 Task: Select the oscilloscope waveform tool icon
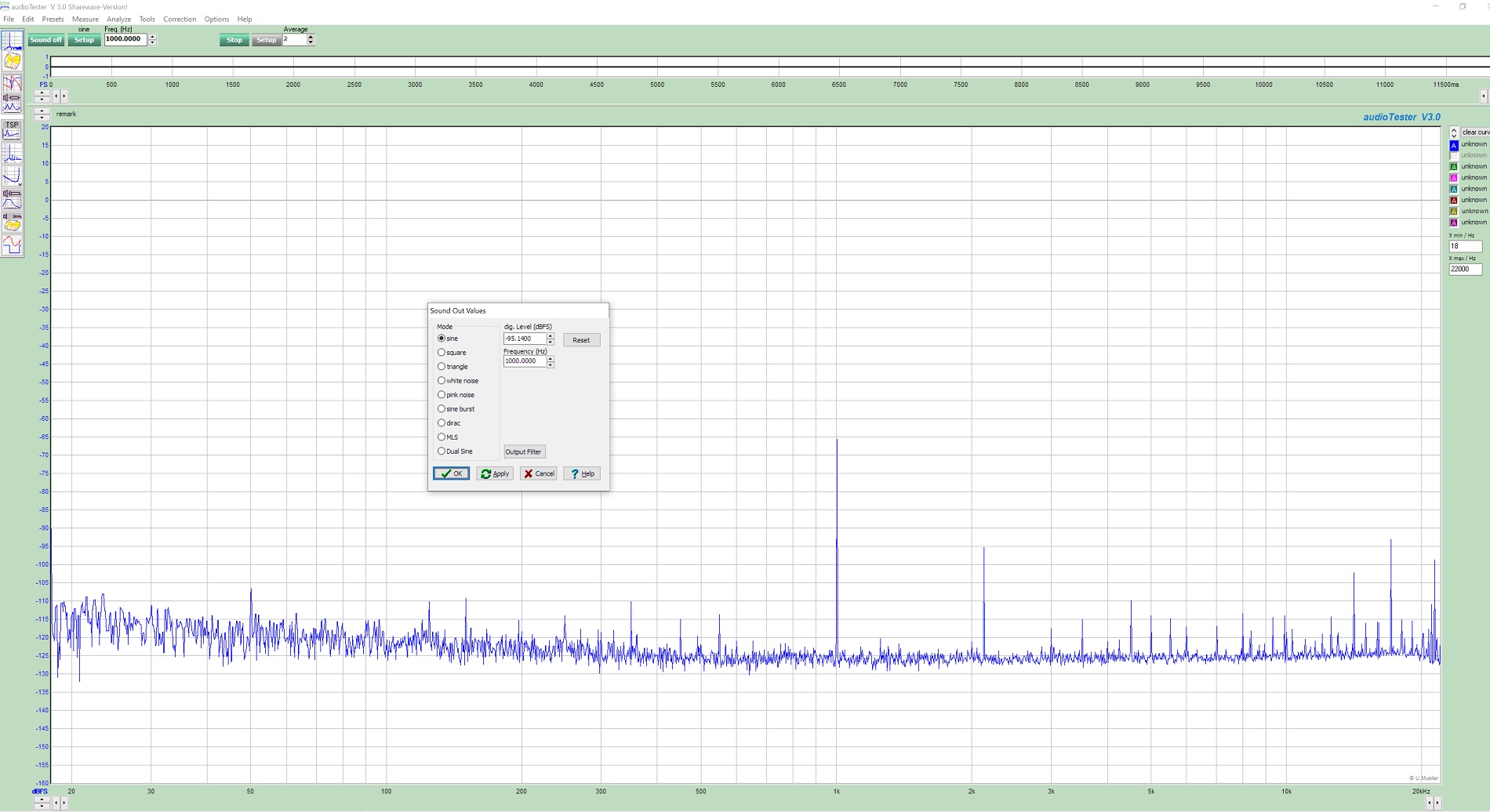pyautogui.click(x=12, y=245)
